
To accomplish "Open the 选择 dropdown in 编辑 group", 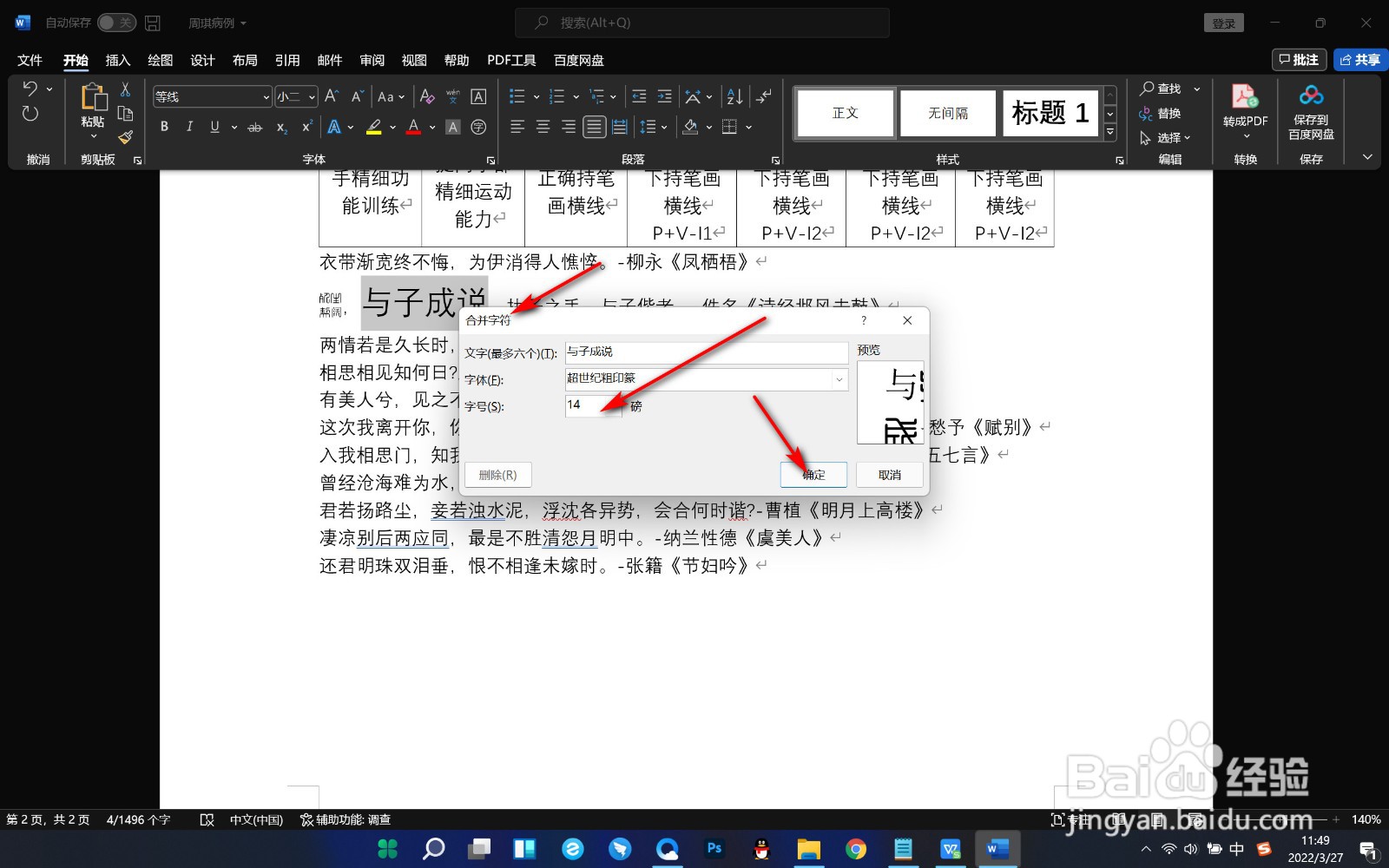I will pyautogui.click(x=1165, y=137).
